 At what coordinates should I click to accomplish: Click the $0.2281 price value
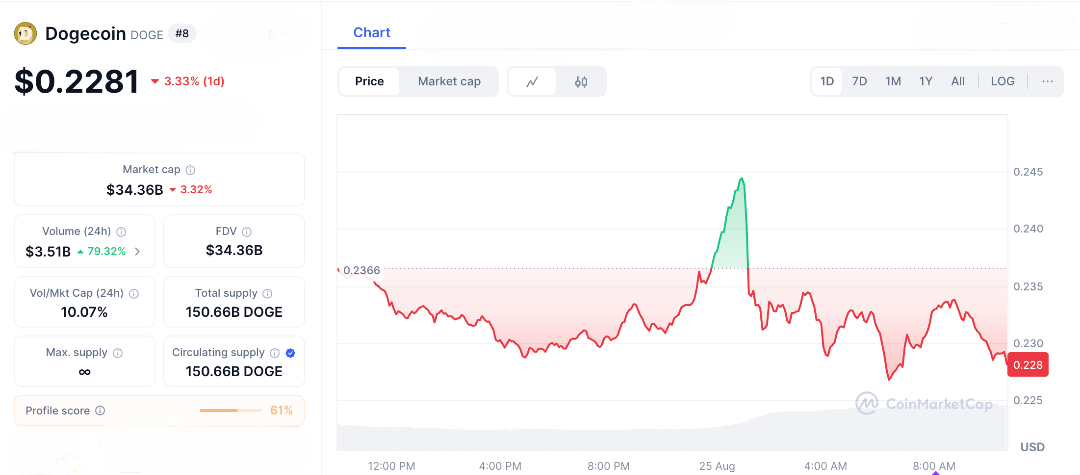pos(76,81)
